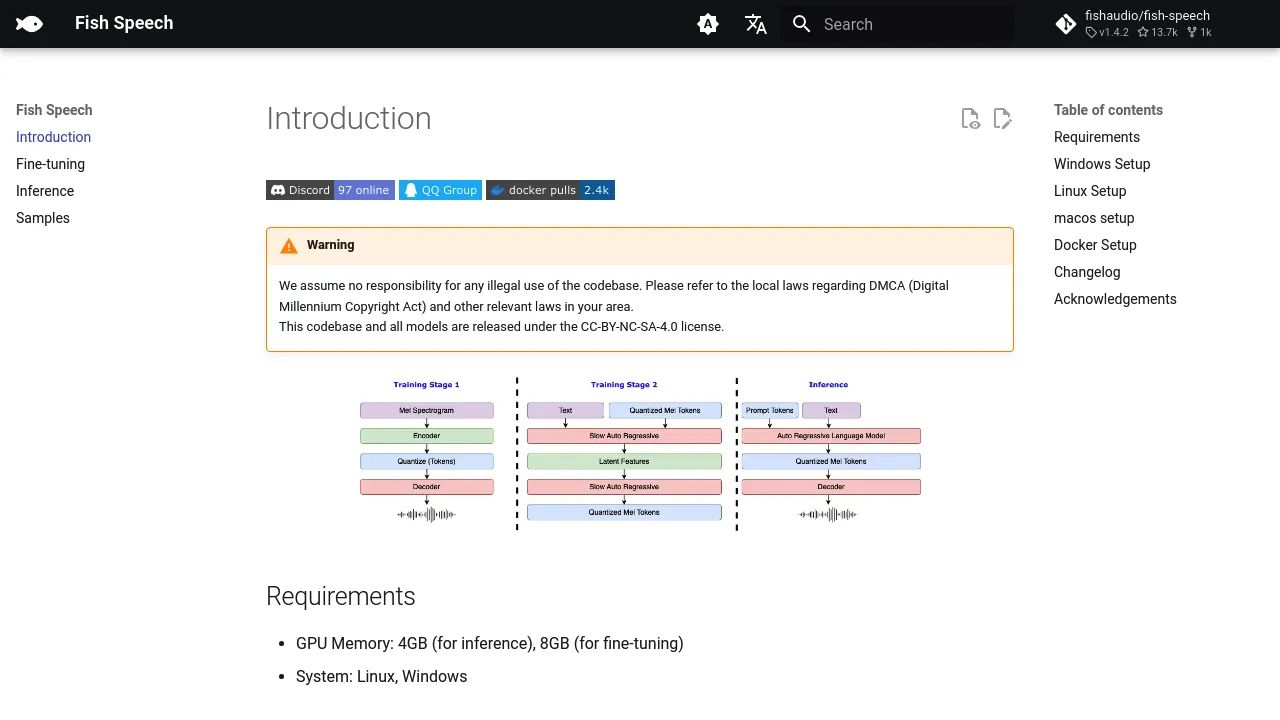Open the QQ Group badge
The image size is (1280, 720).
coord(440,190)
